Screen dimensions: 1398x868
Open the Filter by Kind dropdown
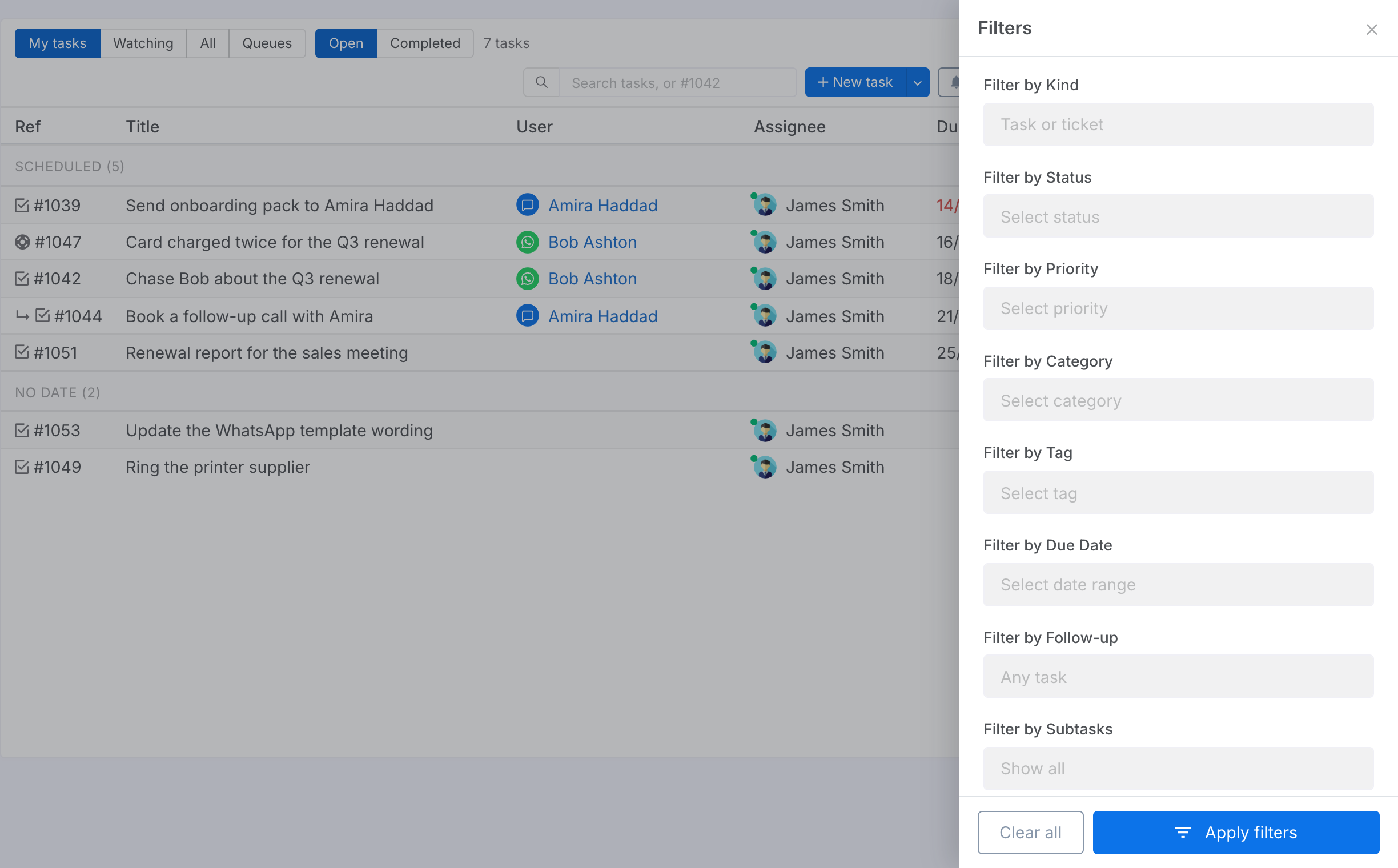pyautogui.click(x=1178, y=124)
